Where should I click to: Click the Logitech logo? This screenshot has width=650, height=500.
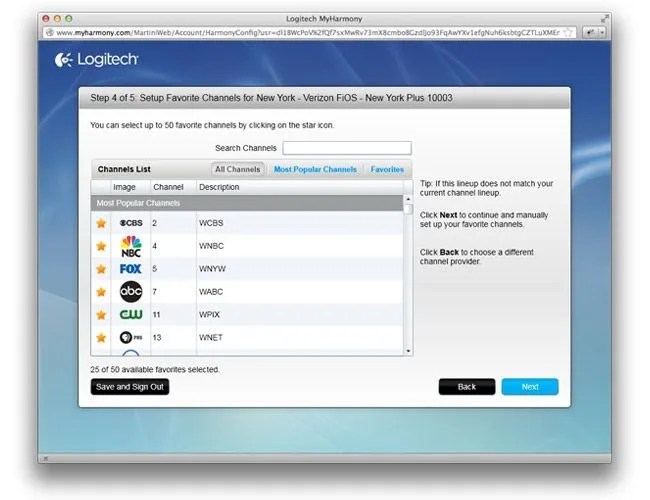click(97, 59)
